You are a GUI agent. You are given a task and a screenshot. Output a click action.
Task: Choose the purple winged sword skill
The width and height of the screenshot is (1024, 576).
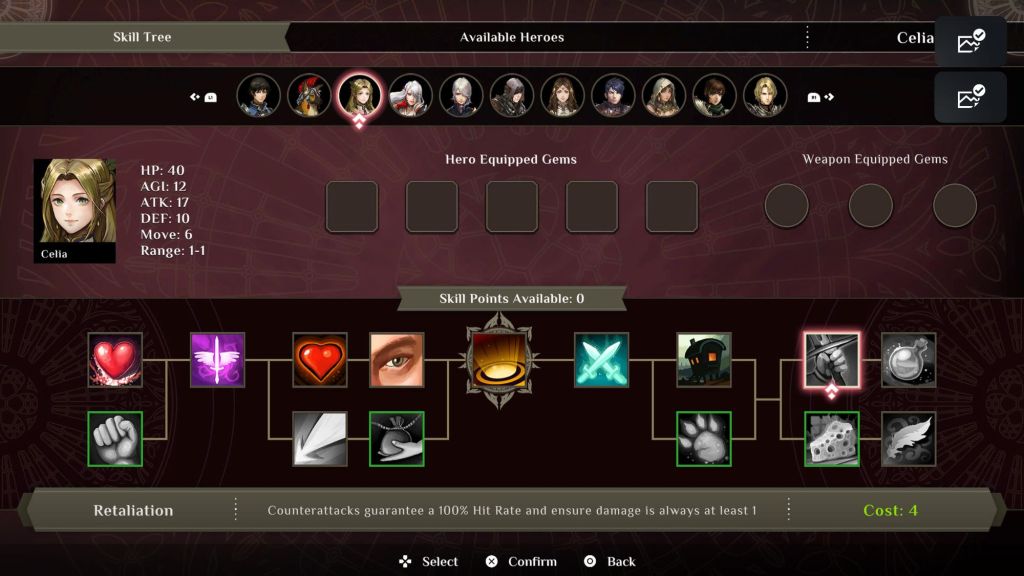pyautogui.click(x=217, y=360)
